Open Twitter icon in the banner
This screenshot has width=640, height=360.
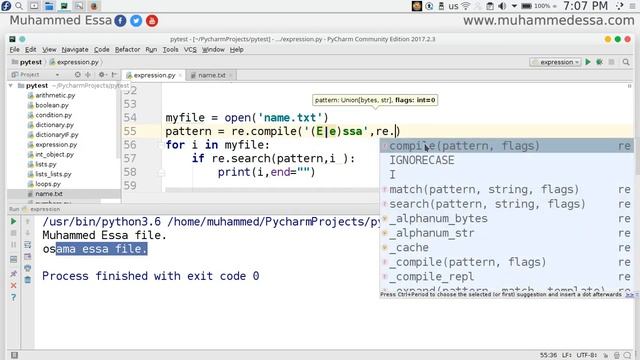136,21
